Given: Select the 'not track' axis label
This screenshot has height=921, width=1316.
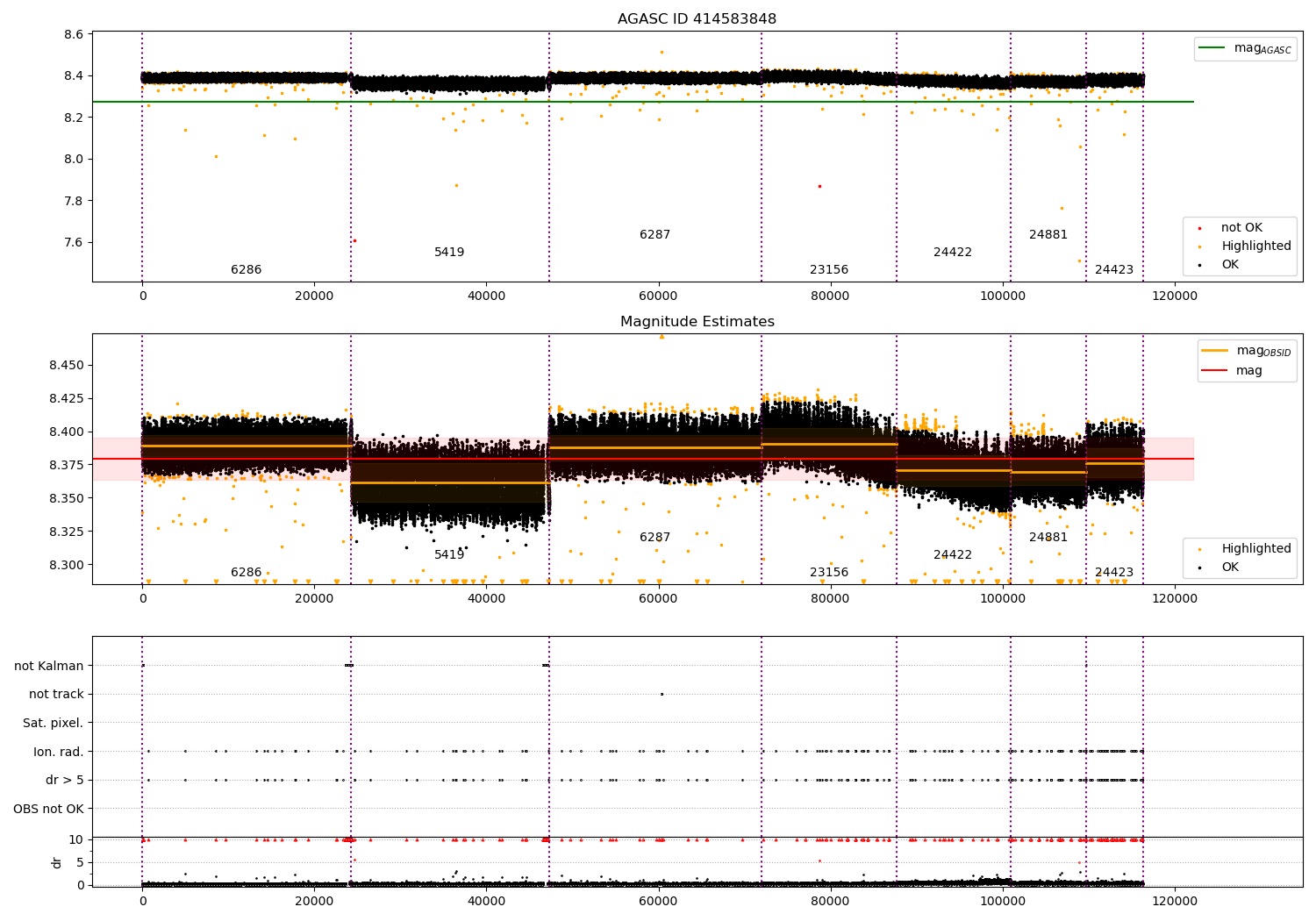Looking at the screenshot, I should point(56,695).
